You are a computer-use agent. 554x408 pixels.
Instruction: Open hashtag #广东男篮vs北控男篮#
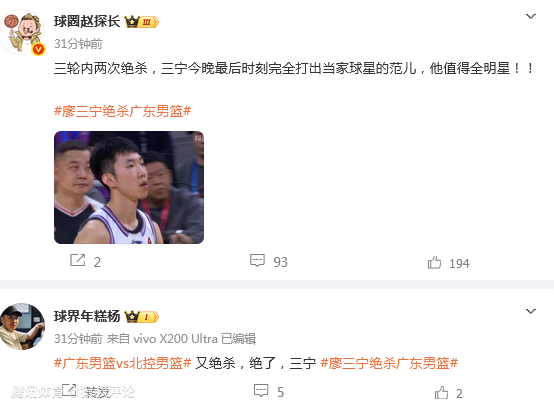tap(123, 363)
